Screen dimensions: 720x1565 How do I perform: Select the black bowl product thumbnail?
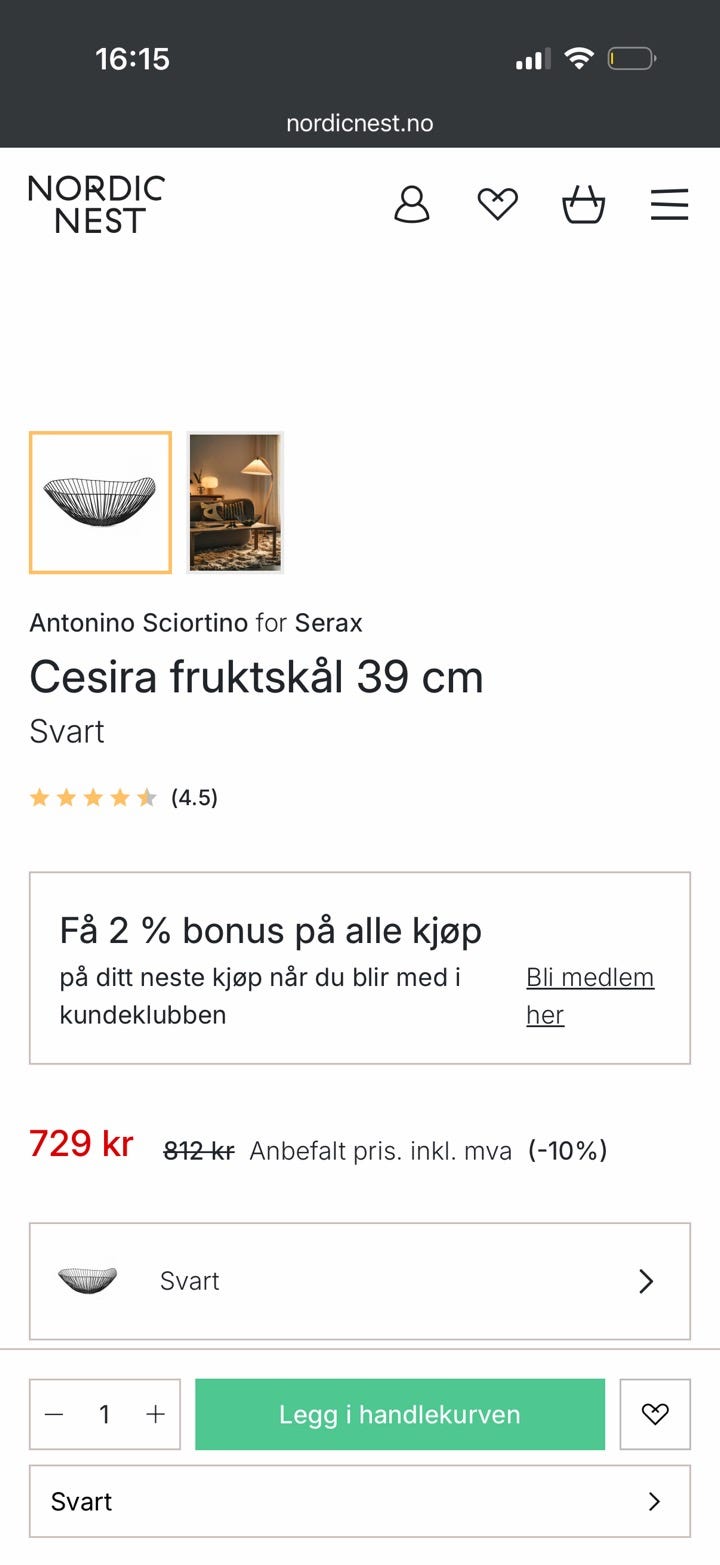coord(100,502)
